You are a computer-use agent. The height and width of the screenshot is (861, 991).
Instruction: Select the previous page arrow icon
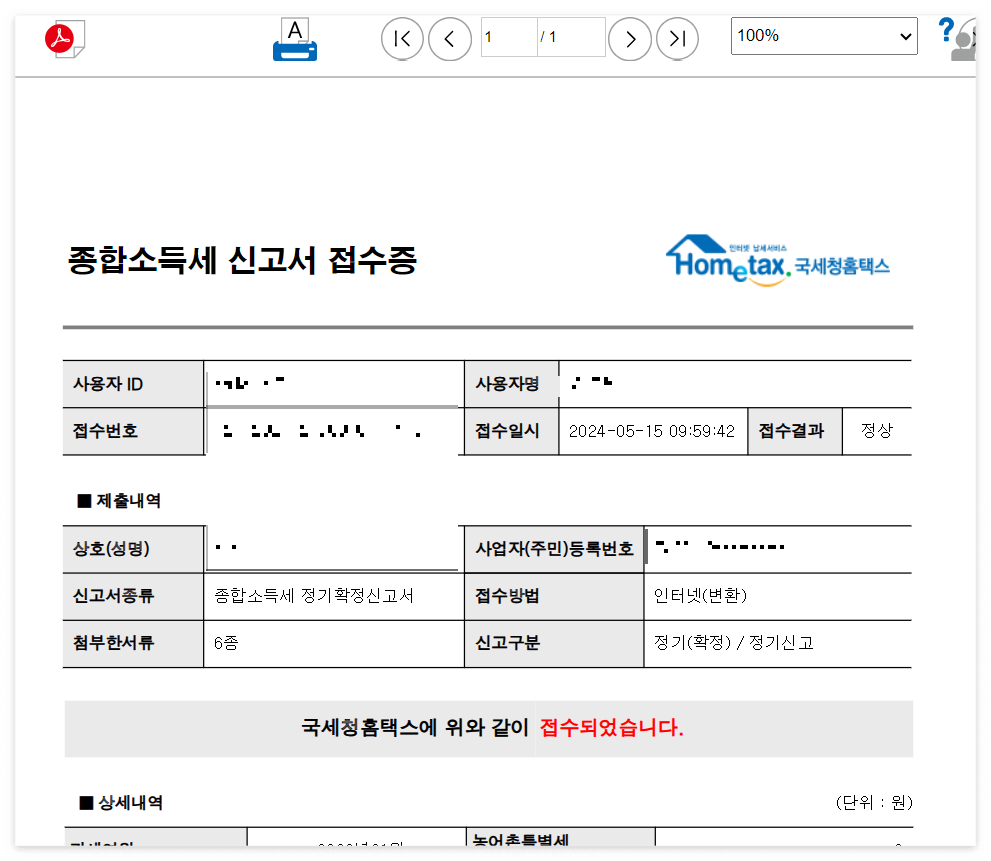(450, 38)
